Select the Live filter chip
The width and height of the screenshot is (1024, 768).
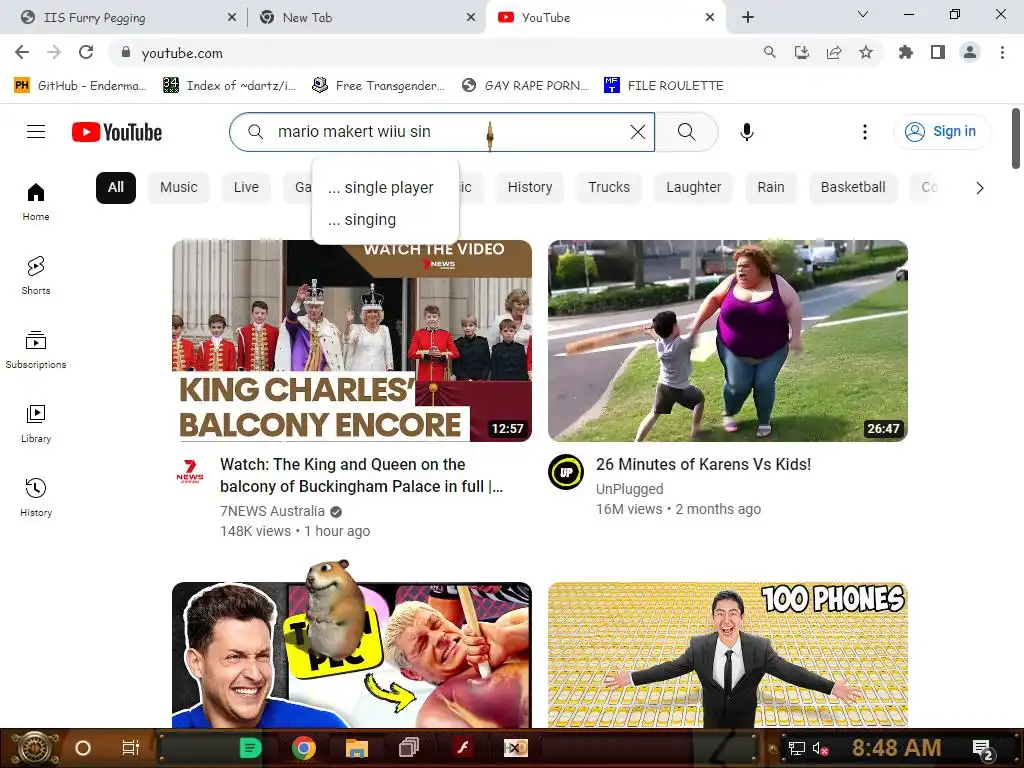click(246, 187)
